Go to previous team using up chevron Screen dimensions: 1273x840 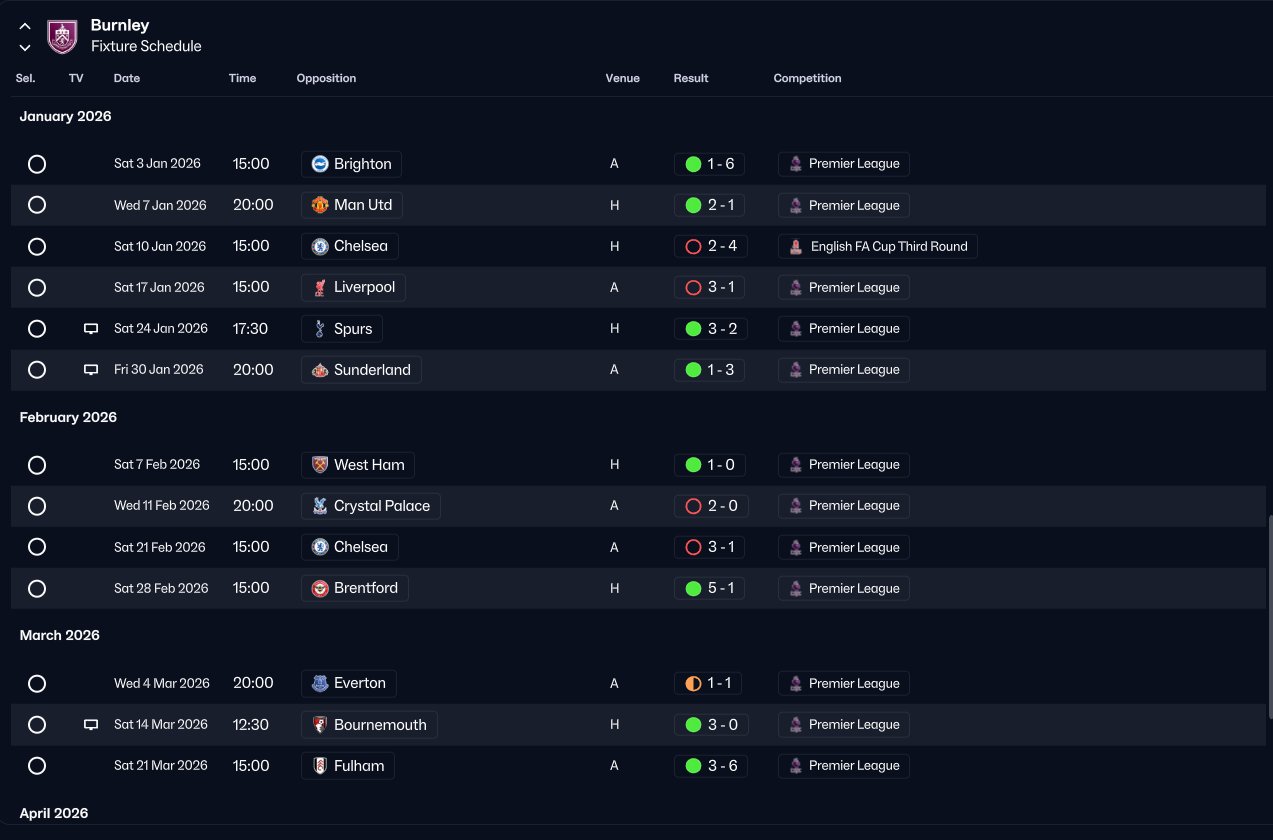point(25,26)
